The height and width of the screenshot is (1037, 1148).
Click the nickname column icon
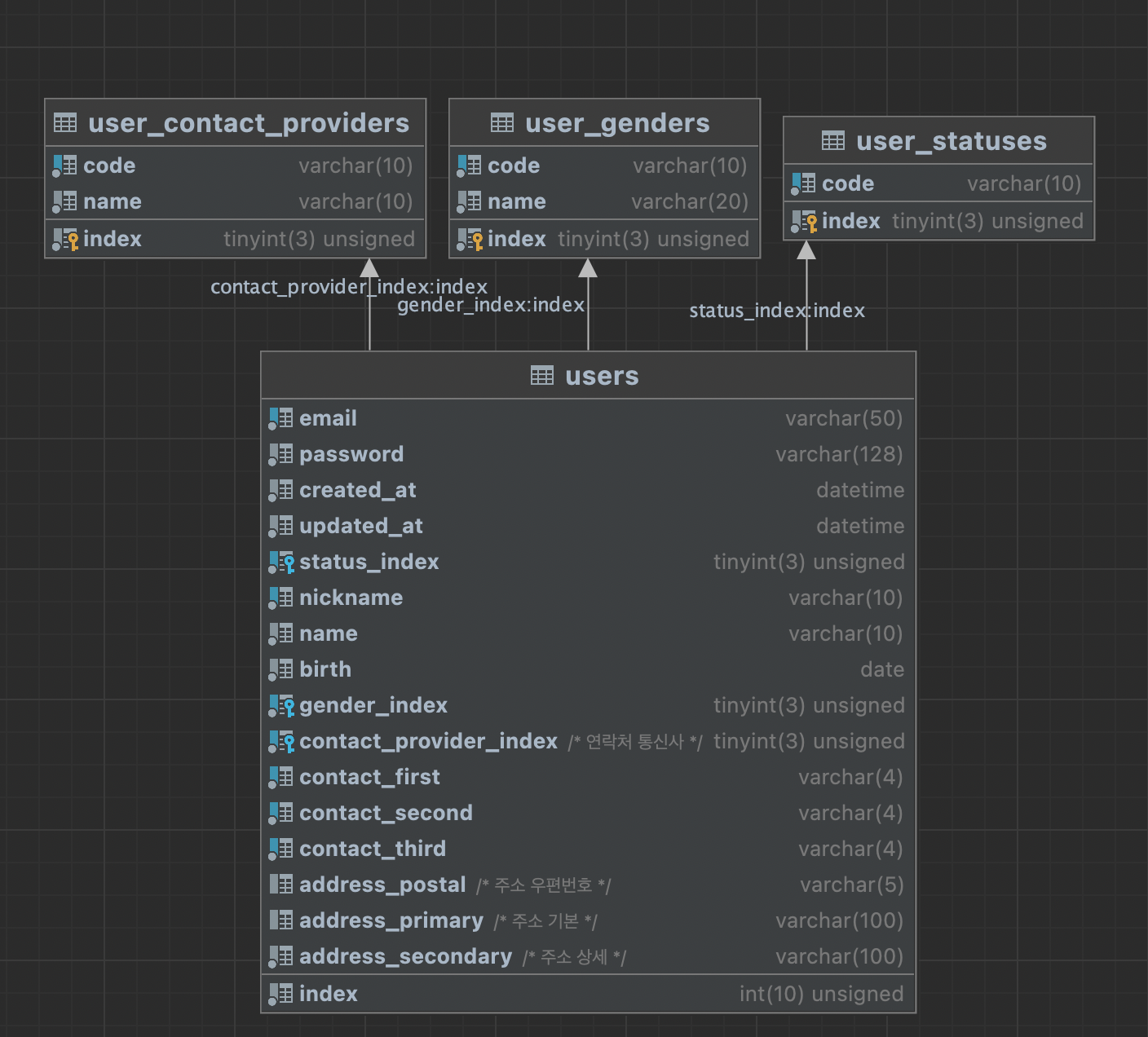[x=280, y=598]
